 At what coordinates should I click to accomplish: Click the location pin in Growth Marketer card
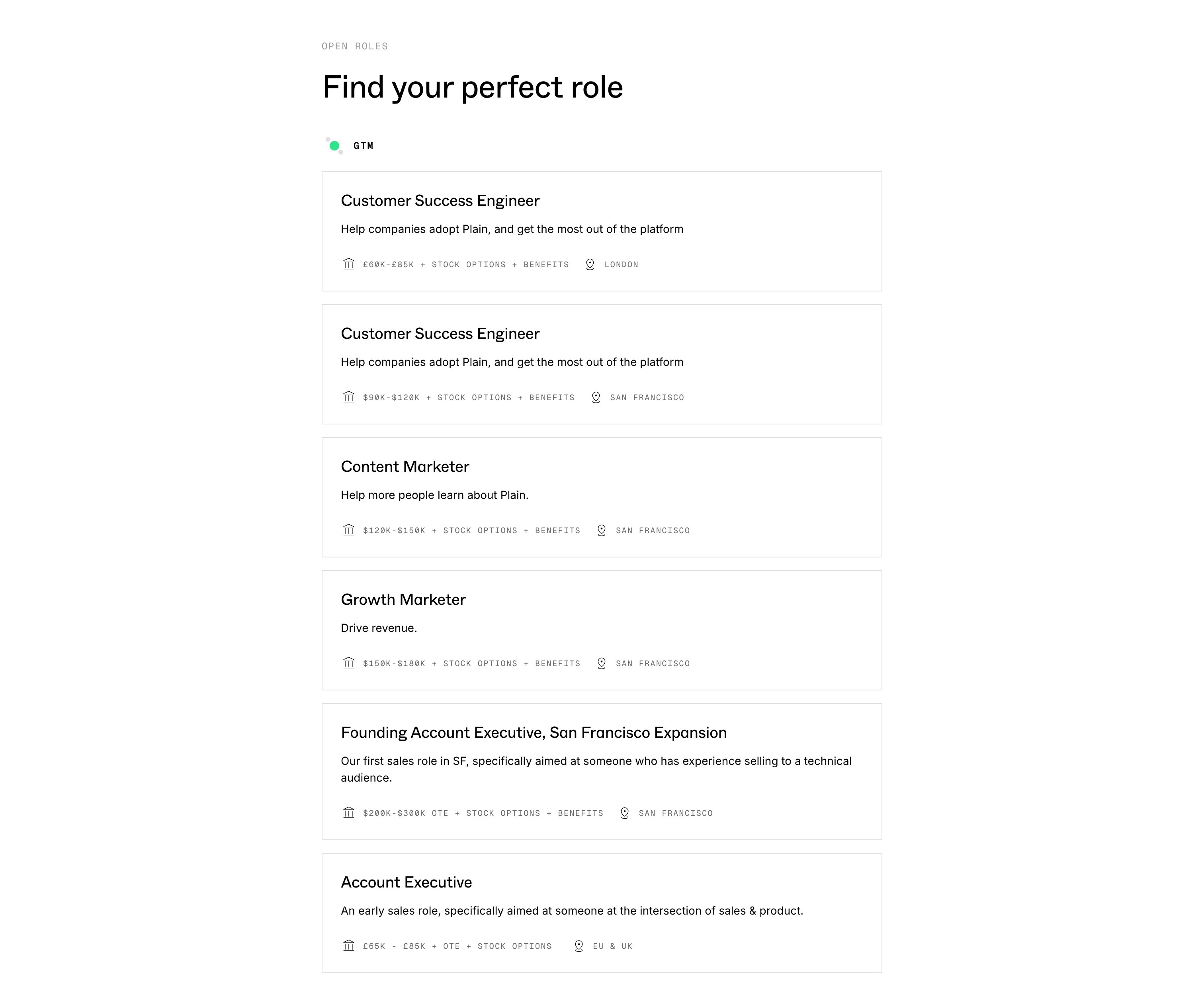[602, 663]
